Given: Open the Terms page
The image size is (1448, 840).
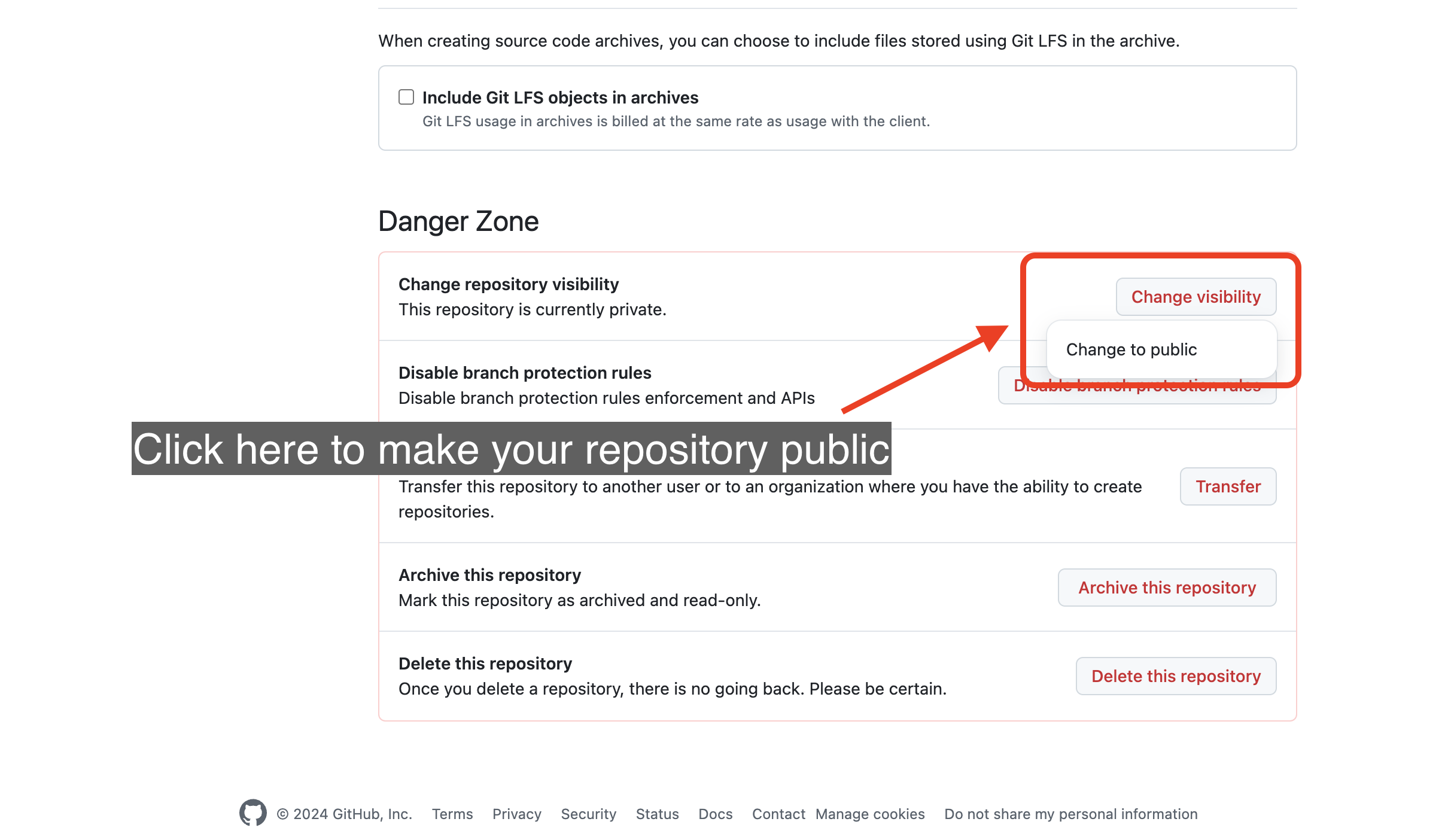Looking at the screenshot, I should (x=452, y=814).
